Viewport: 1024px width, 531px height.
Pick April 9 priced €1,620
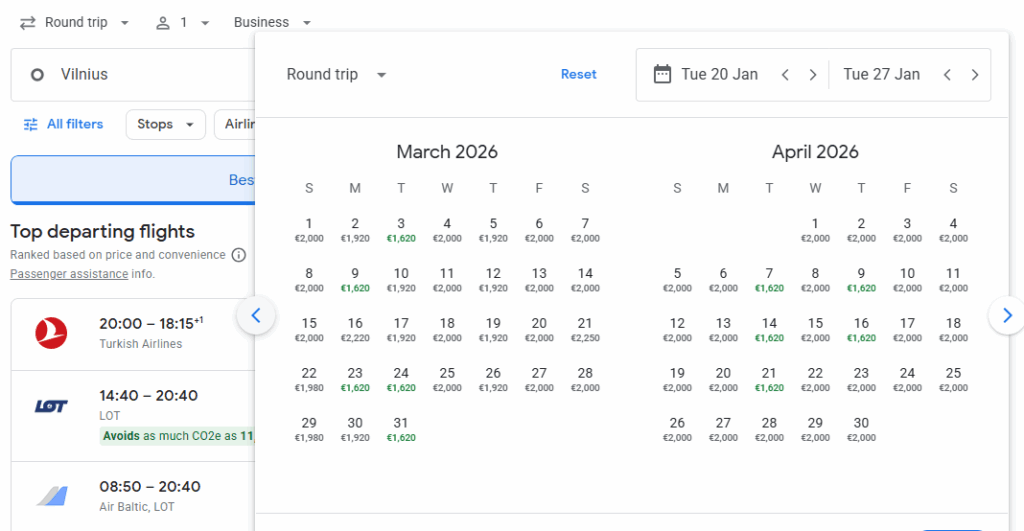pos(861,280)
